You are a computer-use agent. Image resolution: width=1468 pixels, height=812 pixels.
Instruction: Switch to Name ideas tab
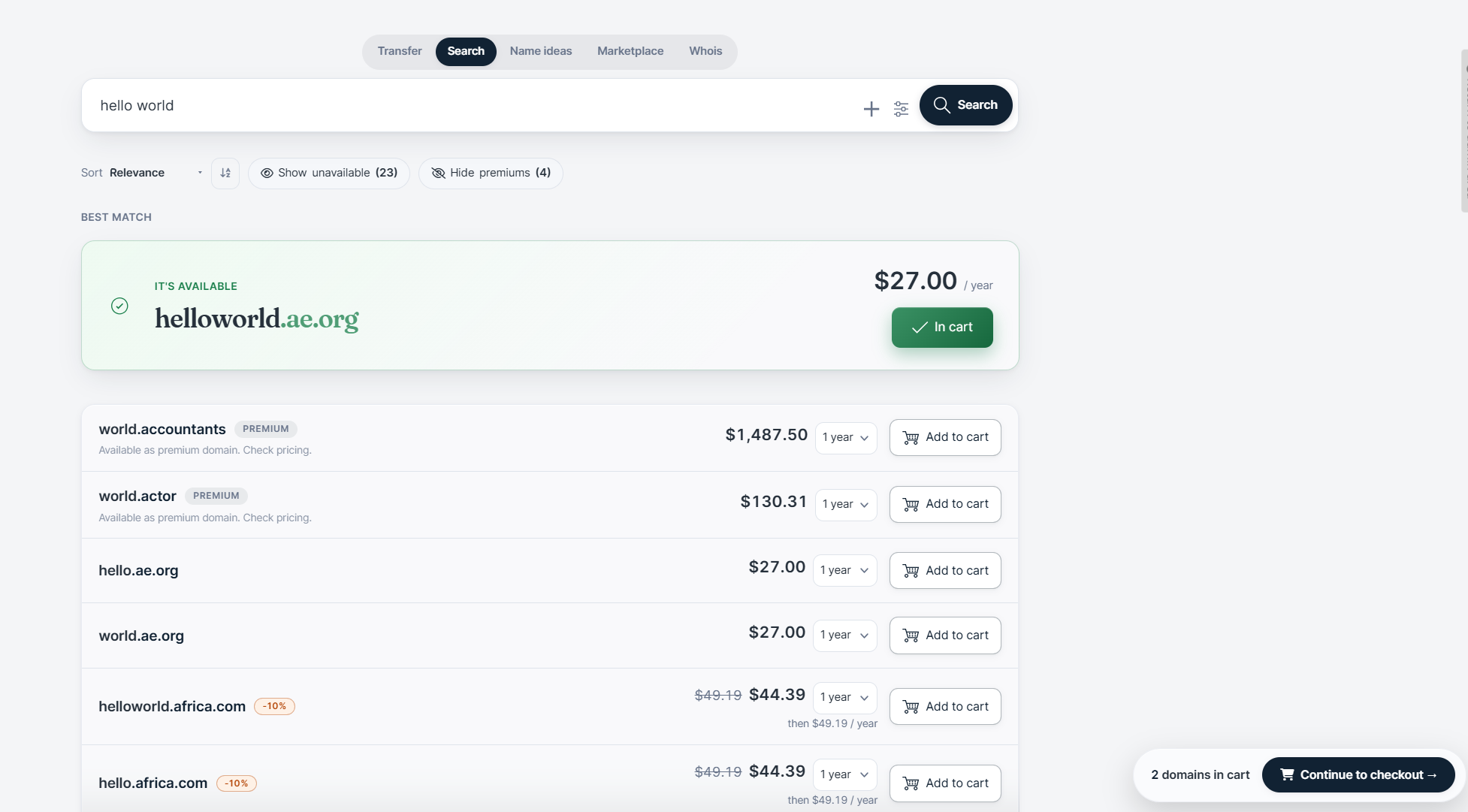(x=541, y=51)
